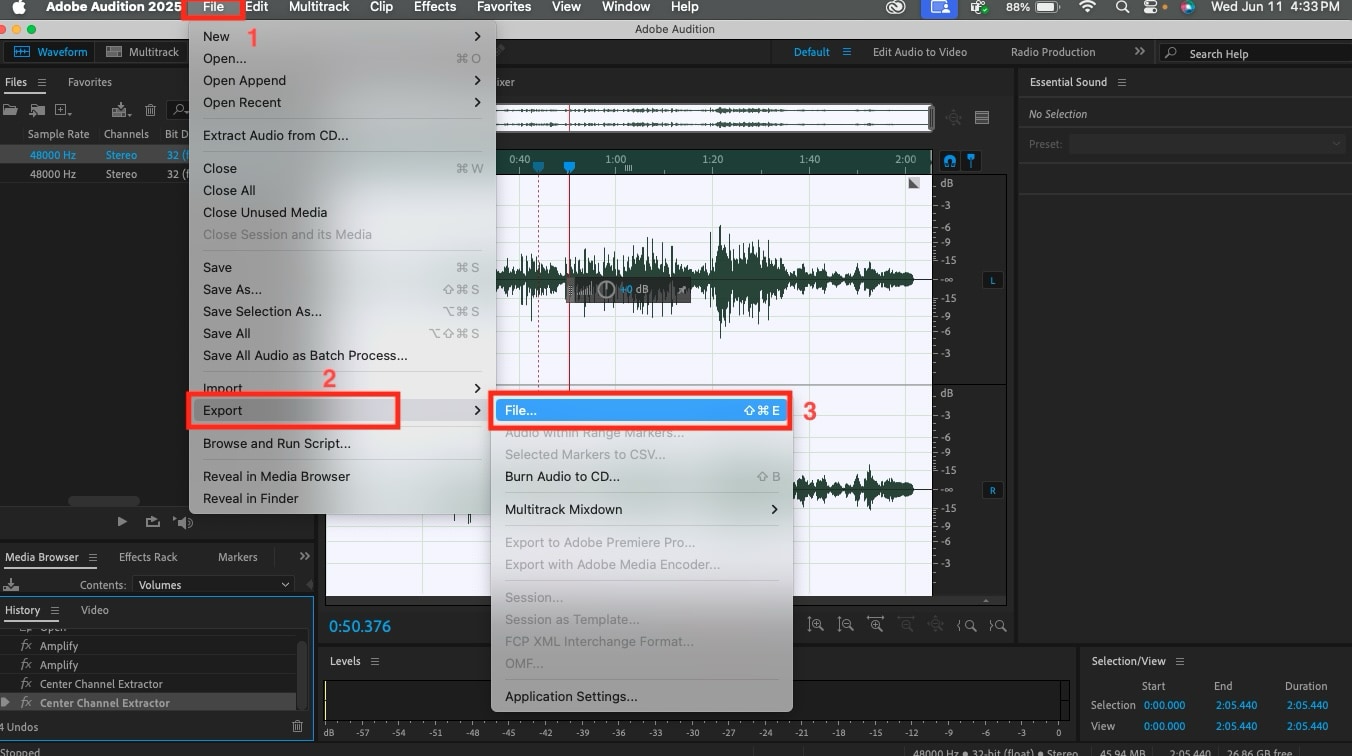Click the Search Help field
Viewport: 1352px width, 756px height.
pyautogui.click(x=1254, y=53)
